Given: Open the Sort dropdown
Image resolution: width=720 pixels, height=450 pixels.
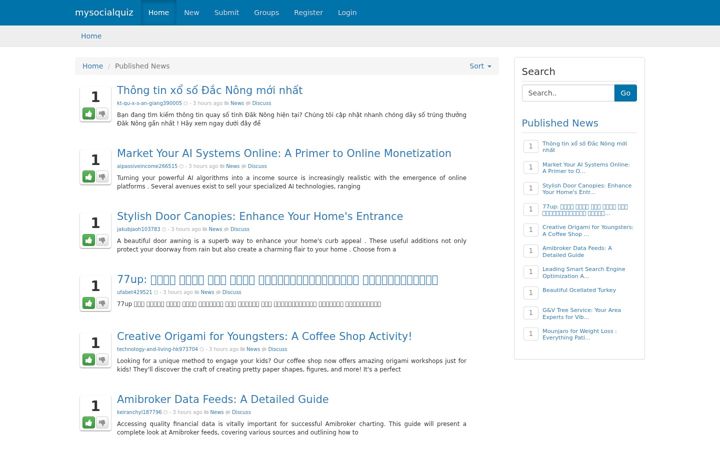Looking at the screenshot, I should (x=480, y=66).
